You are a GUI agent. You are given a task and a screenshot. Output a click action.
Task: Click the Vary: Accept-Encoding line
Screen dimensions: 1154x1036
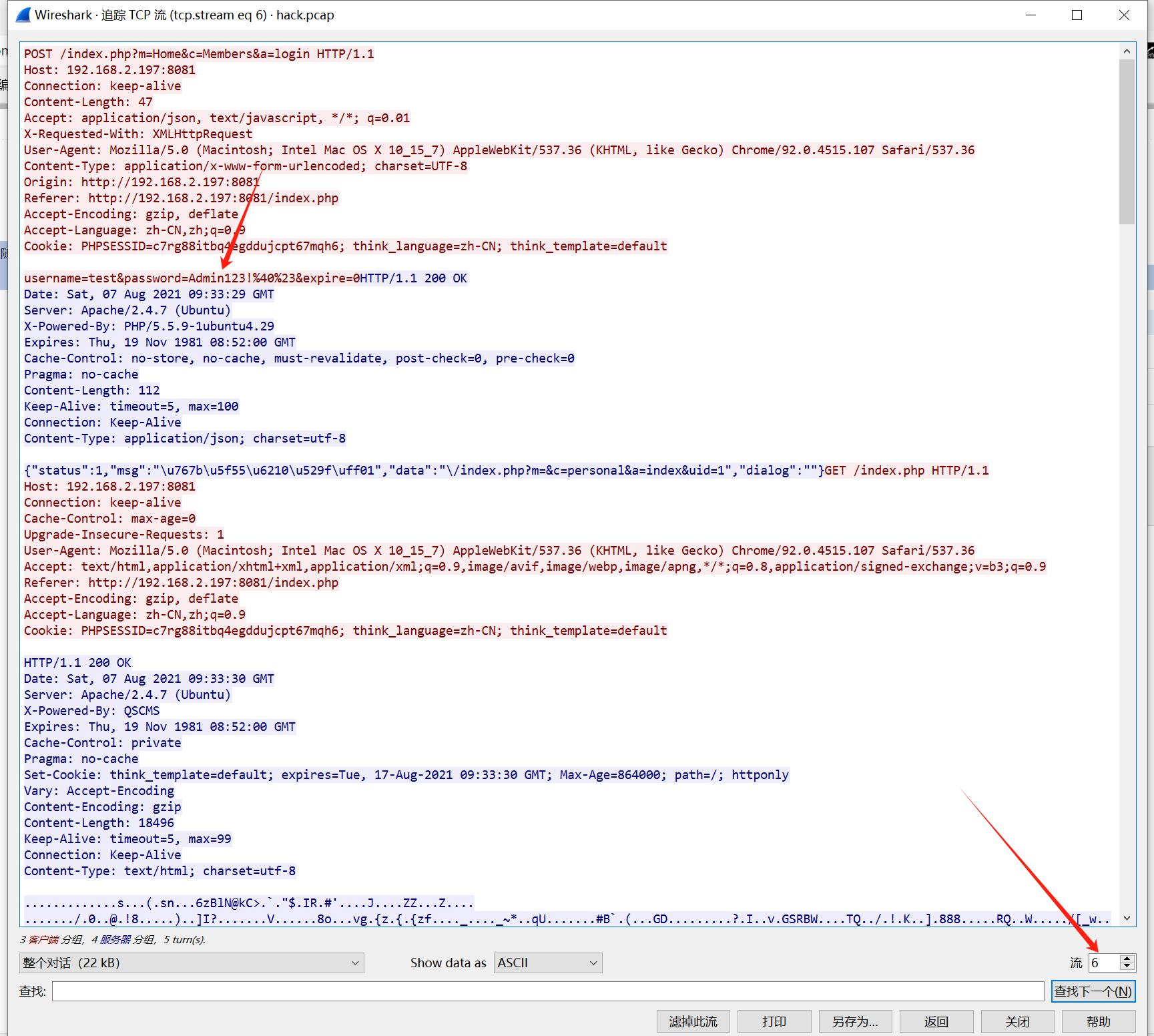pyautogui.click(x=99, y=791)
